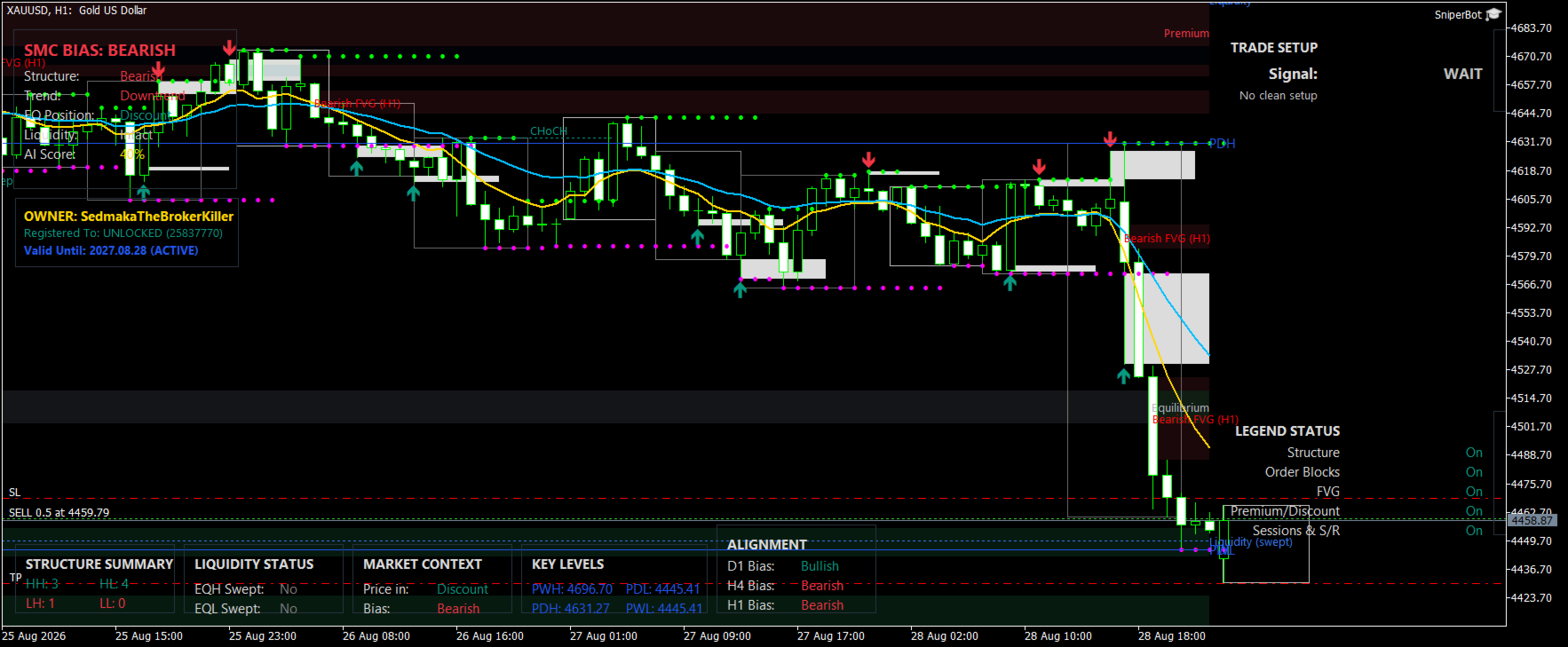
Task: Click the LH: 1 count
Action: 40,604
